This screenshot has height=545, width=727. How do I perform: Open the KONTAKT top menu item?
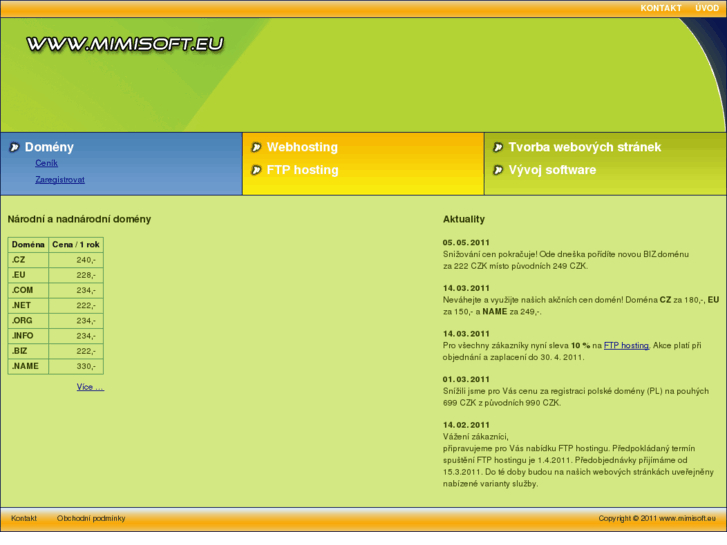click(661, 8)
